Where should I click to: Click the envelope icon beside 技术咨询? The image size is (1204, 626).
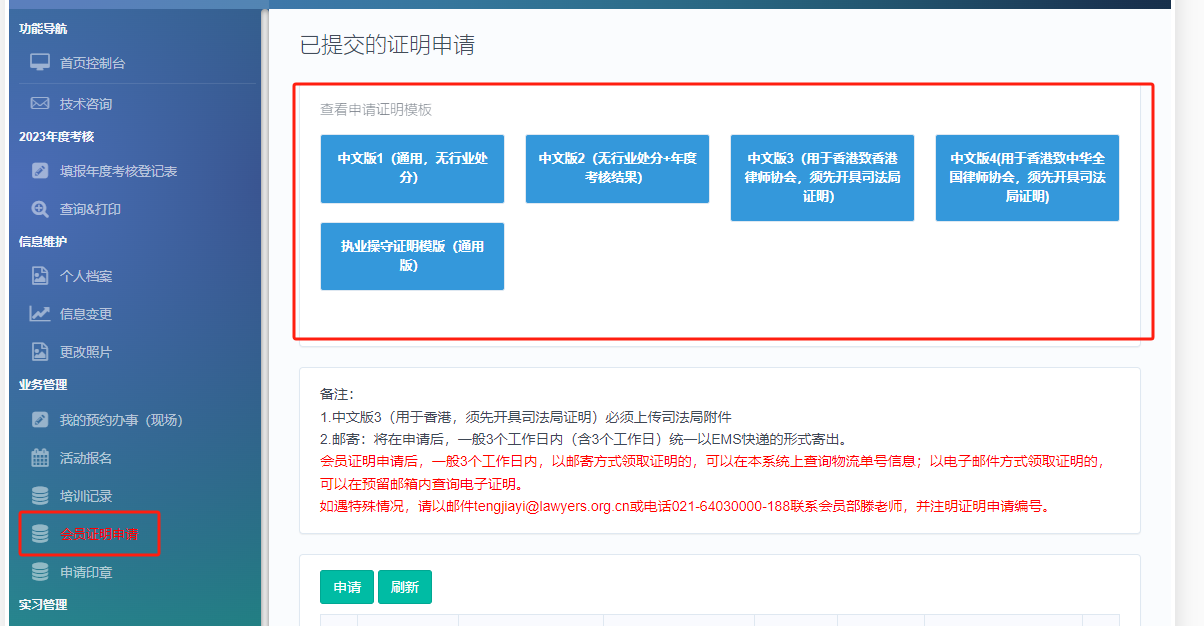click(x=40, y=104)
